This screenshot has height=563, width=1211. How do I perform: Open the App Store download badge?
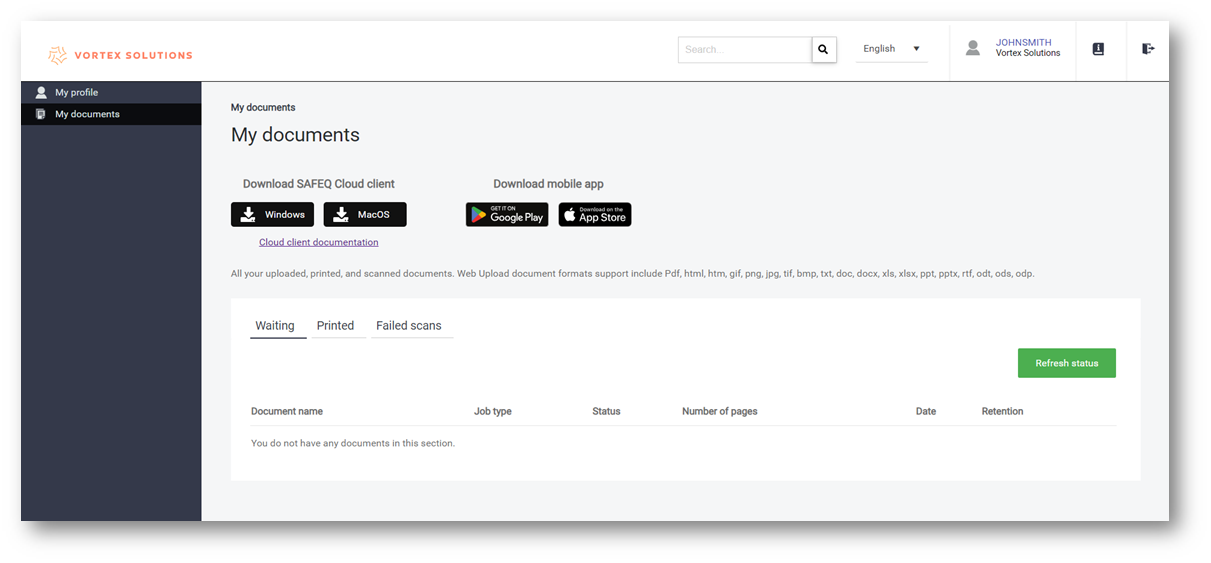click(x=595, y=215)
